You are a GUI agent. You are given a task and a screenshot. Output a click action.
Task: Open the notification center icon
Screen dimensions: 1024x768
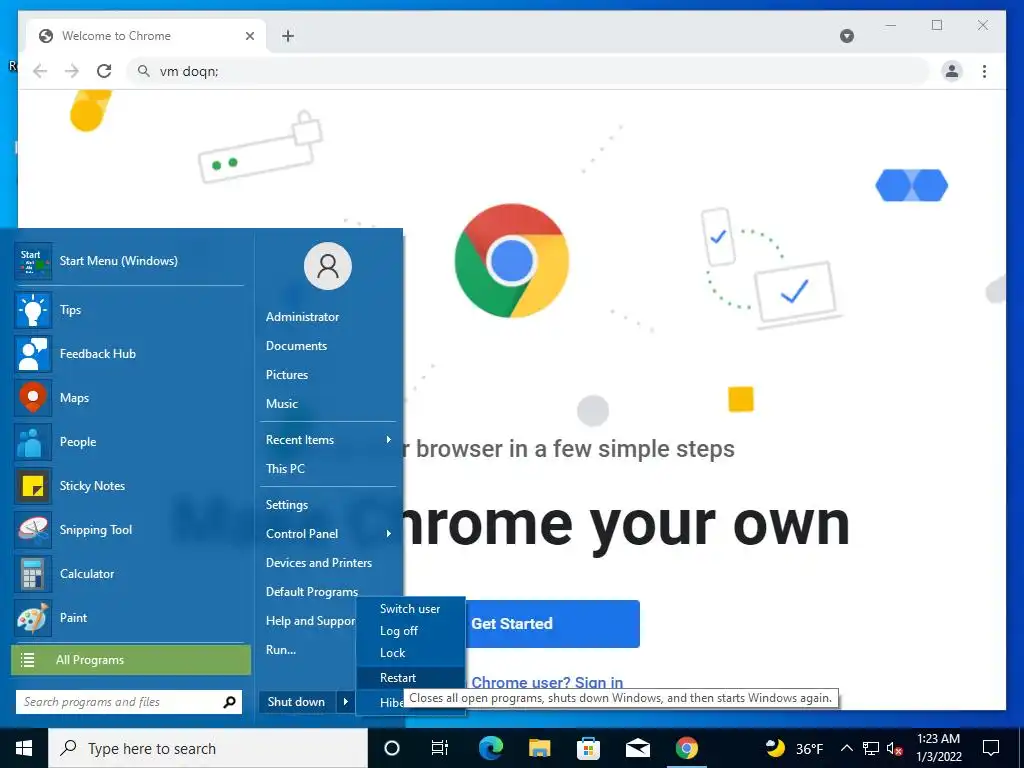(991, 748)
